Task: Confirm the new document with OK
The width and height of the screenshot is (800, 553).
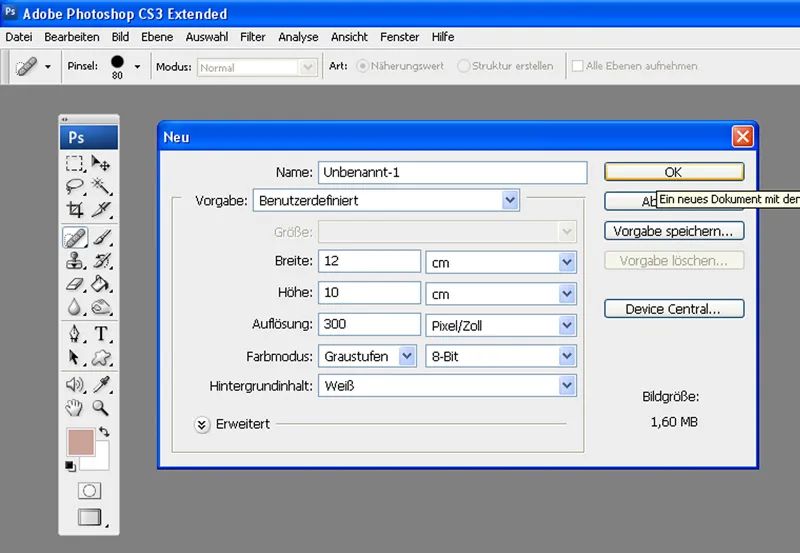Action: pyautogui.click(x=674, y=172)
